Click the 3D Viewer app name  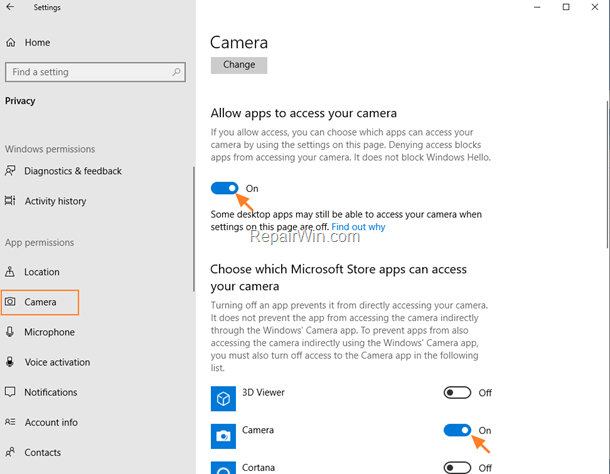coord(263,392)
